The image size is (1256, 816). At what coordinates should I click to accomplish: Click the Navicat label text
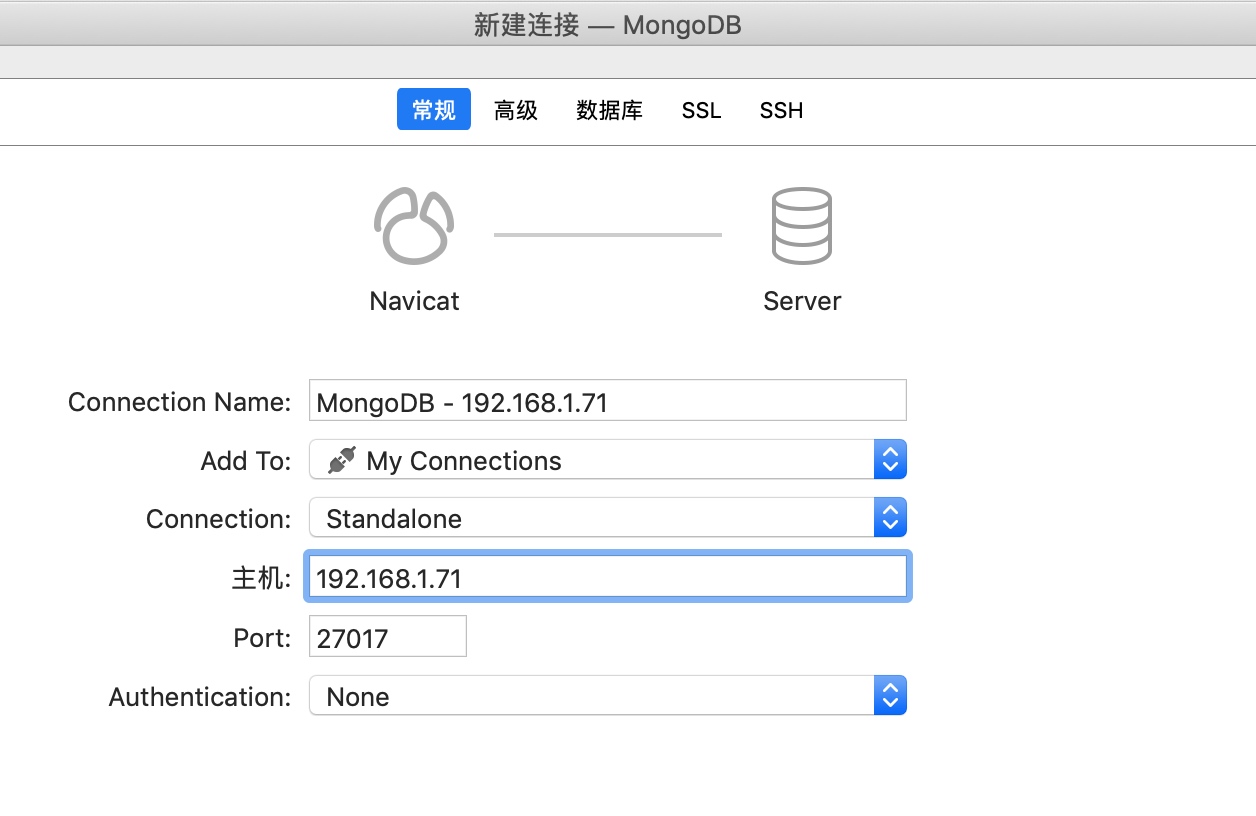414,301
